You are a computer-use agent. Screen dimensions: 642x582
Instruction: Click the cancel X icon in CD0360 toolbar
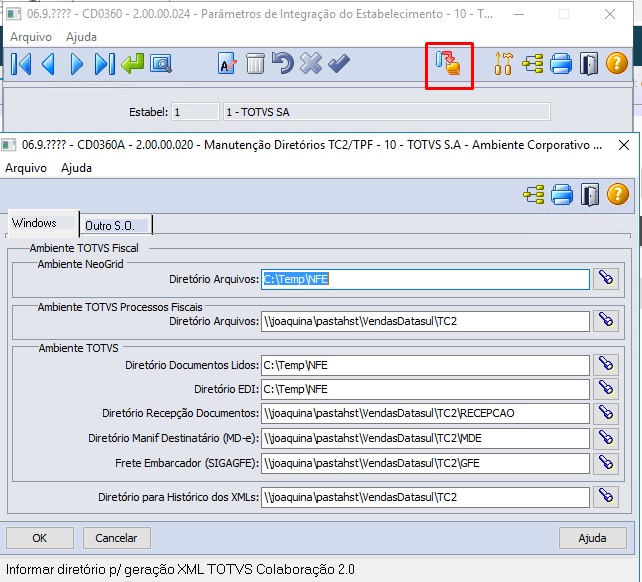[311, 63]
